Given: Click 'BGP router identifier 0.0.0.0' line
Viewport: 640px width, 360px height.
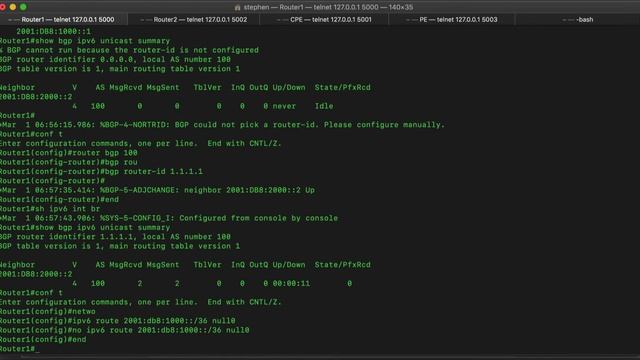Looking at the screenshot, I should click(x=116, y=60).
